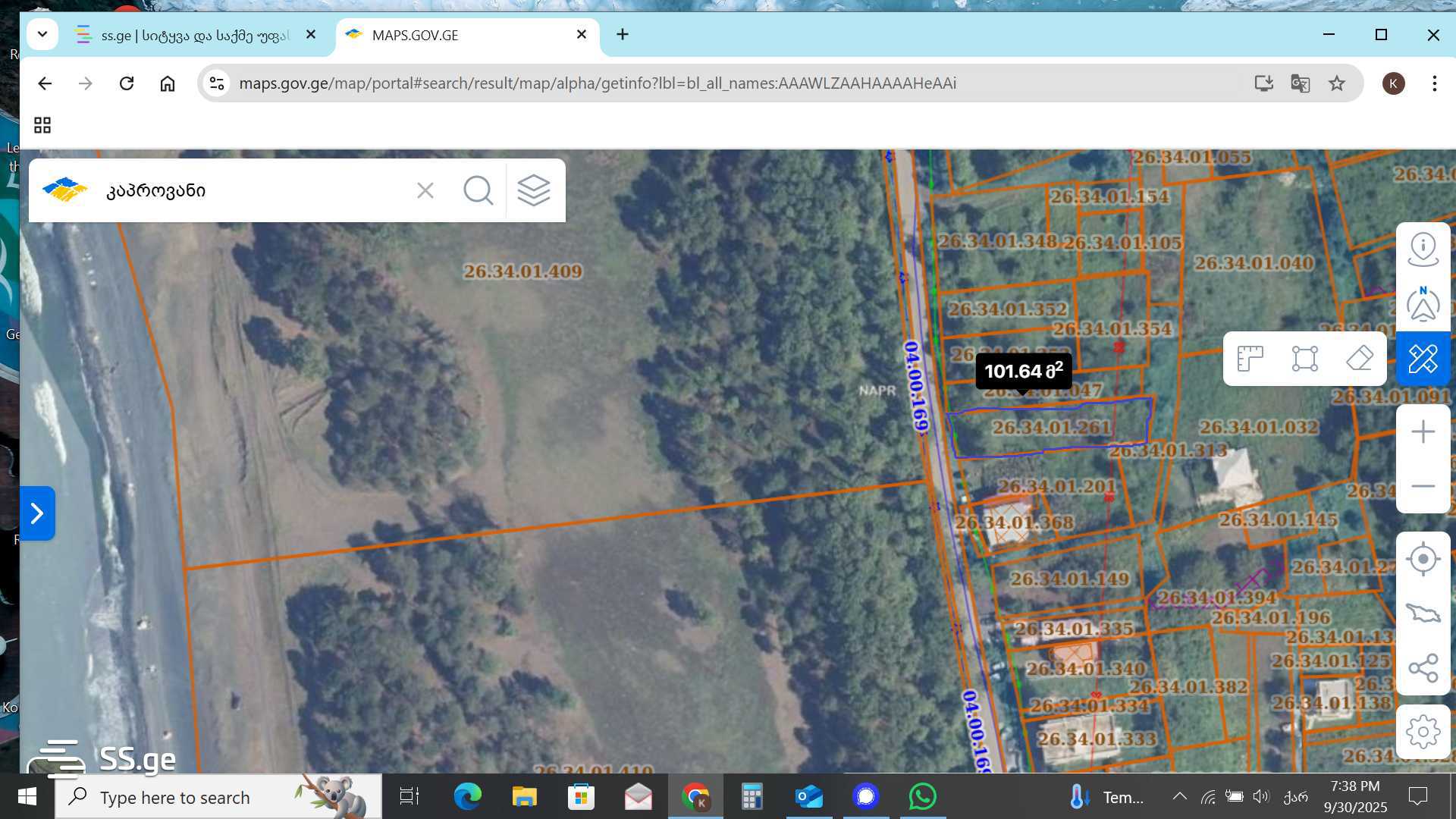Open map settings gear

1423,733
